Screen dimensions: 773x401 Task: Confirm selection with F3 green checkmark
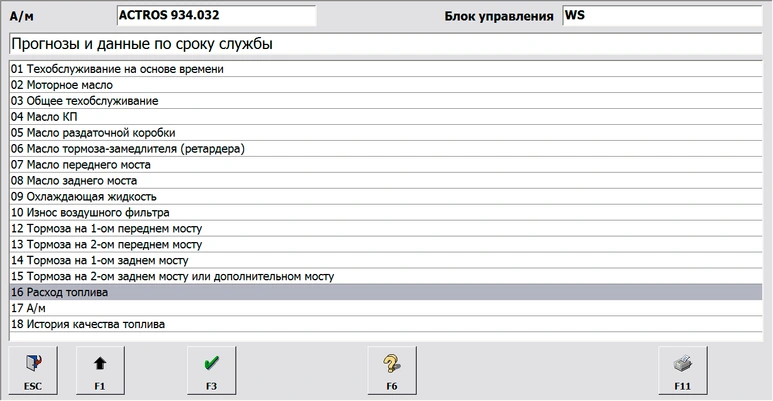212,370
